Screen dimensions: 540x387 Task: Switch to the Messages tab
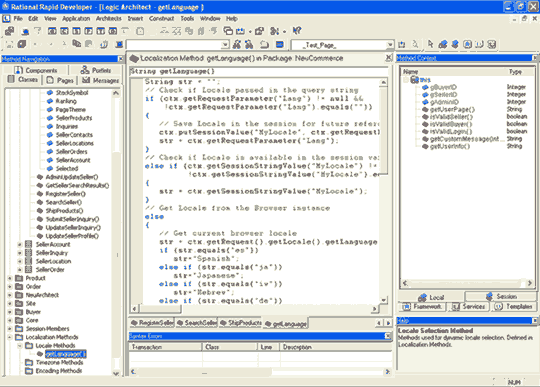tap(100, 80)
